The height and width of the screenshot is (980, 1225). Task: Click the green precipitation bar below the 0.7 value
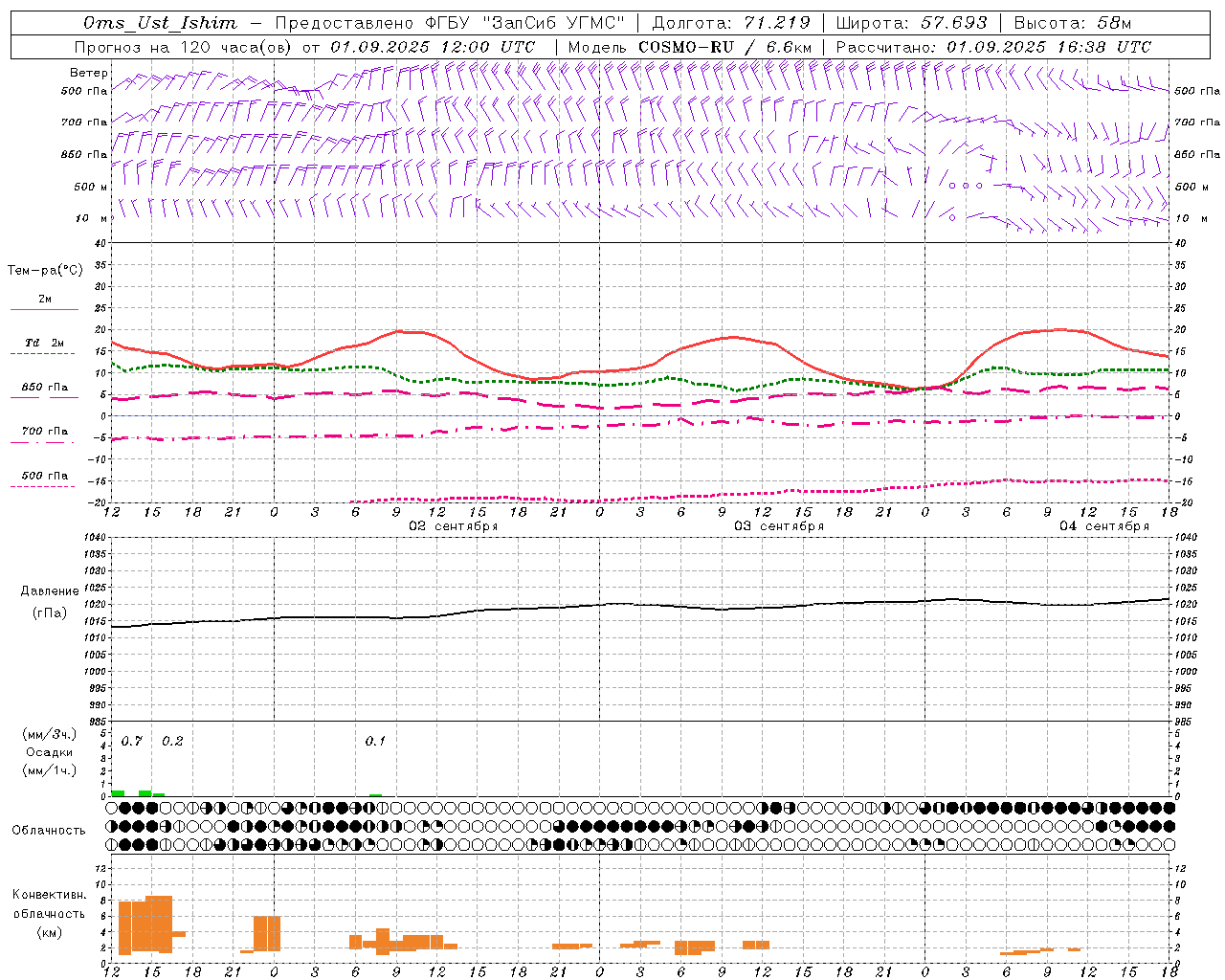118,792
